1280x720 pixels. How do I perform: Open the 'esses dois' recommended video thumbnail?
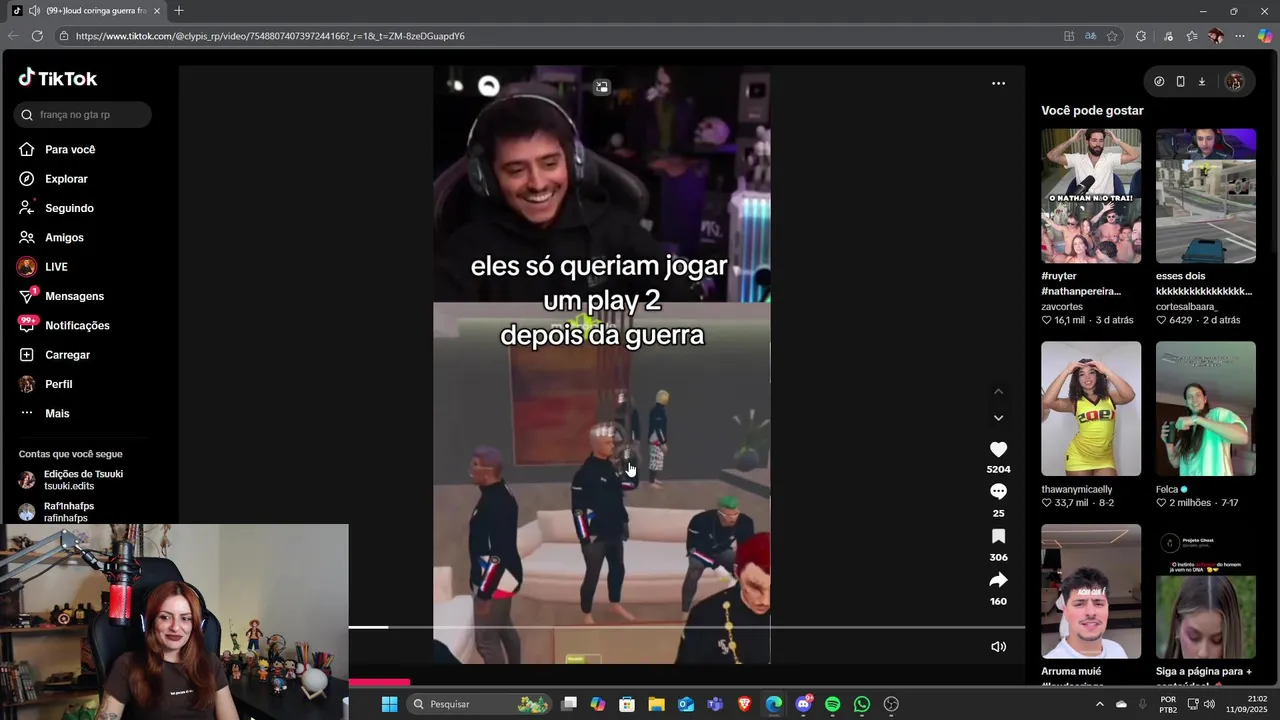[1206, 196]
